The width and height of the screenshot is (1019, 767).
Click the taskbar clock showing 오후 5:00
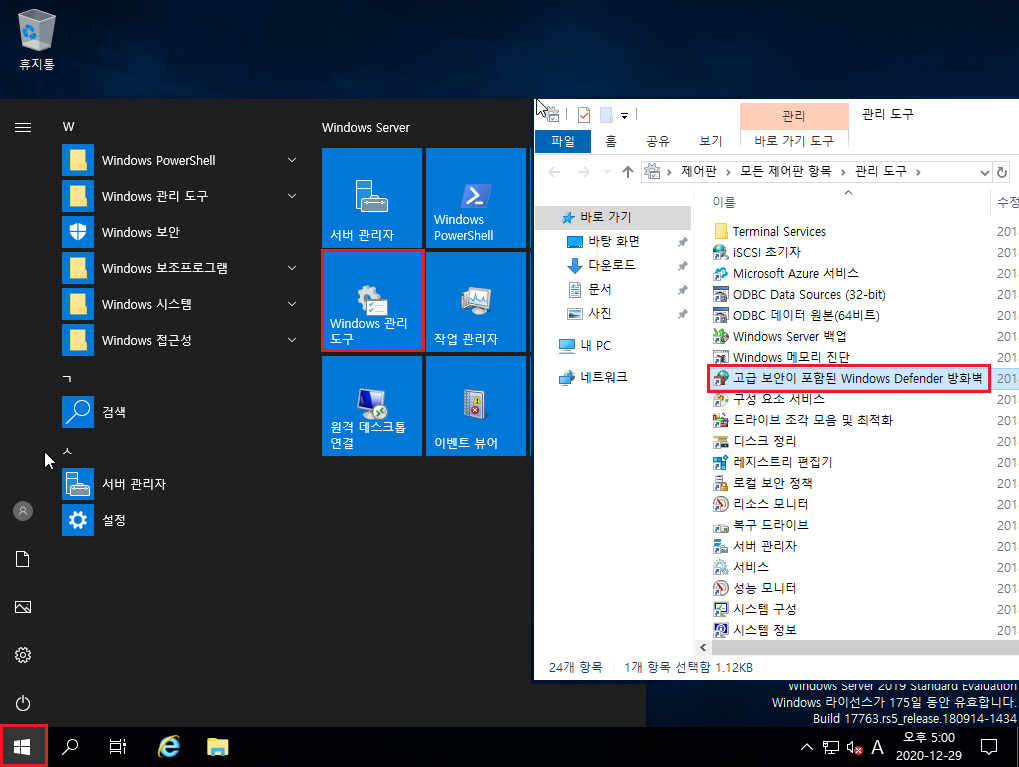coord(929,747)
